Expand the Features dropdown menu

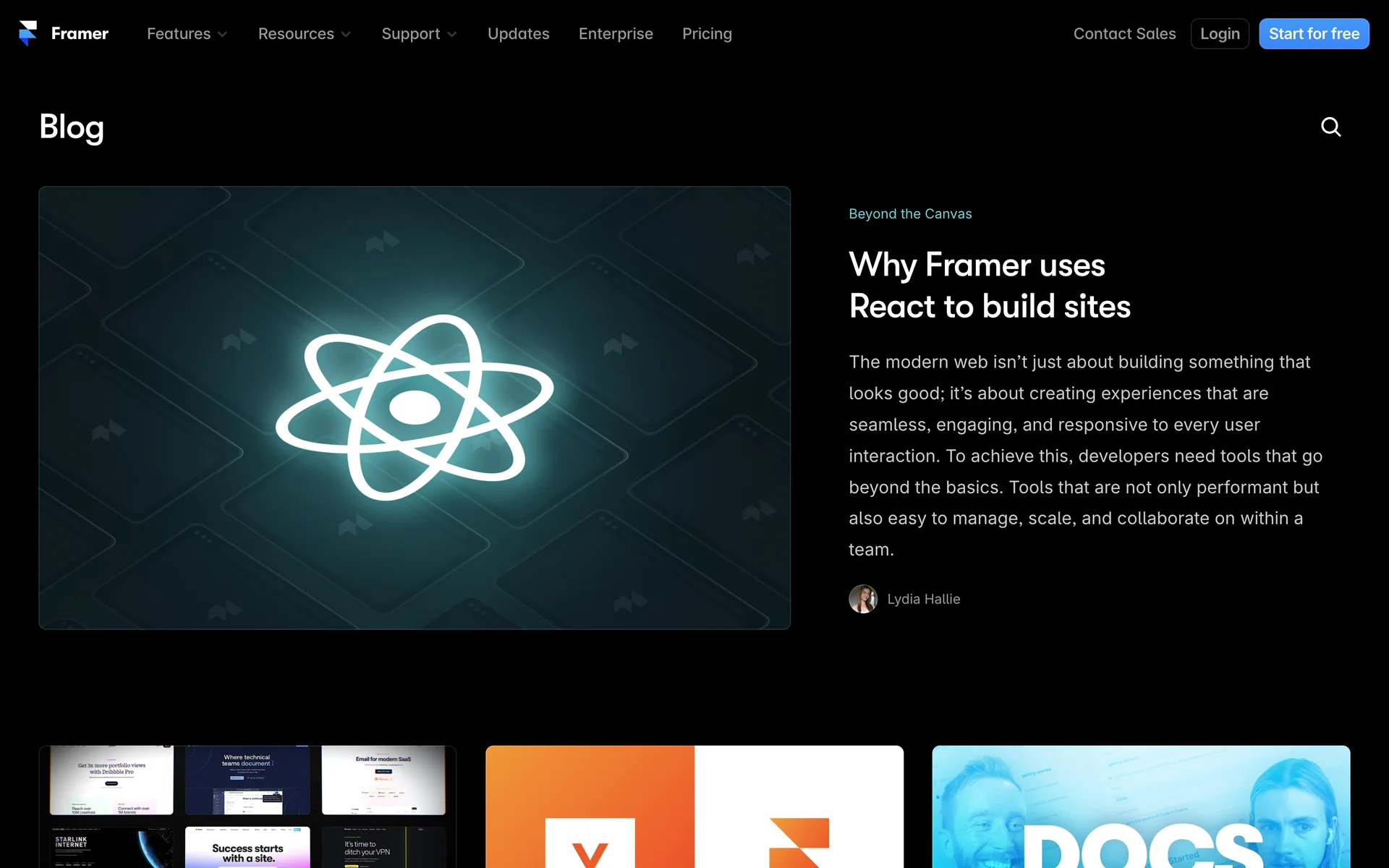point(187,34)
